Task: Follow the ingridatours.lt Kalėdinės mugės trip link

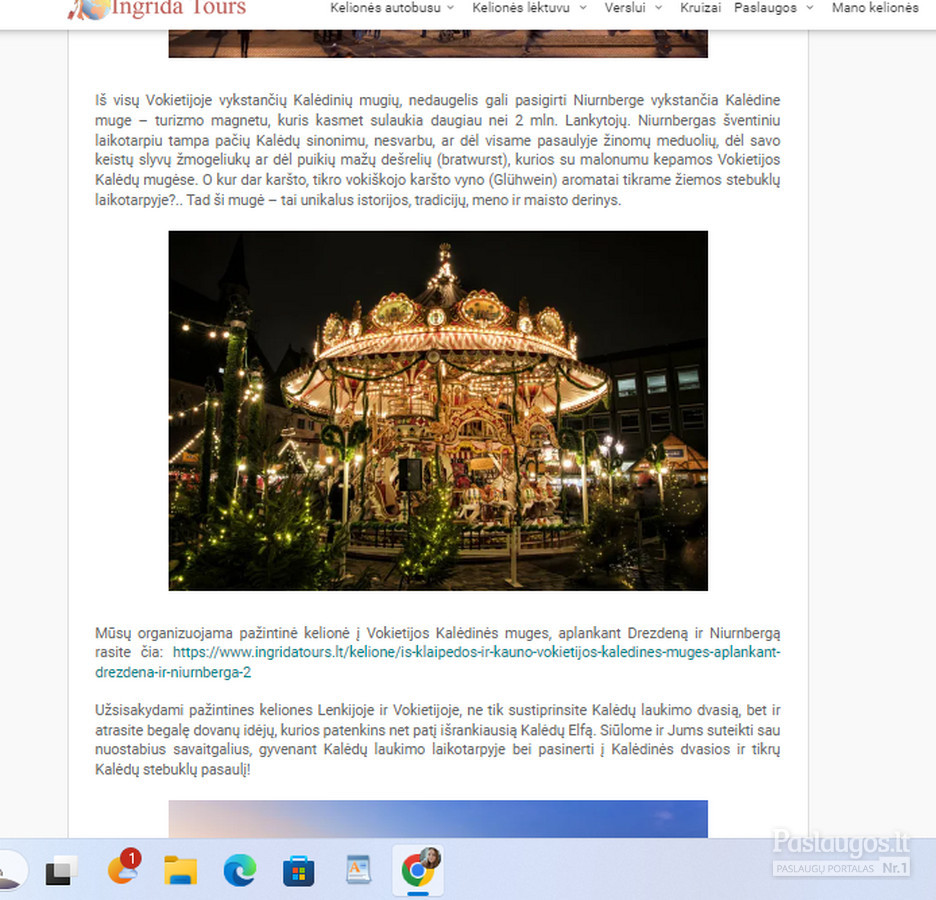Action: 438,662
